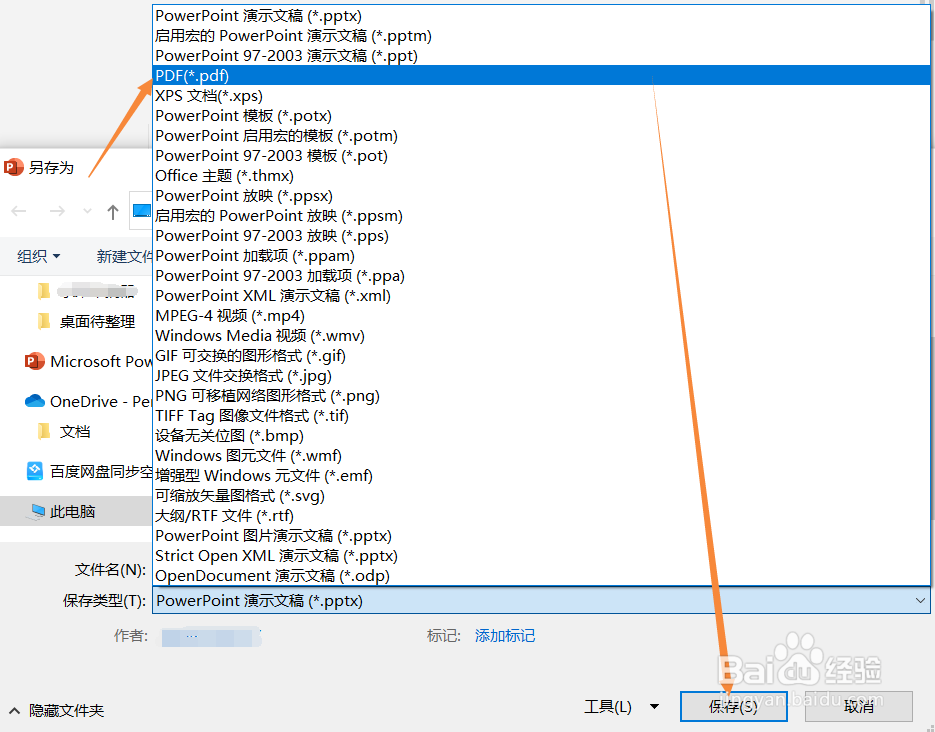Screen dimensions: 935x732
Task: Select Office 主题 (*.thmx)
Action: pyautogui.click(x=541, y=176)
